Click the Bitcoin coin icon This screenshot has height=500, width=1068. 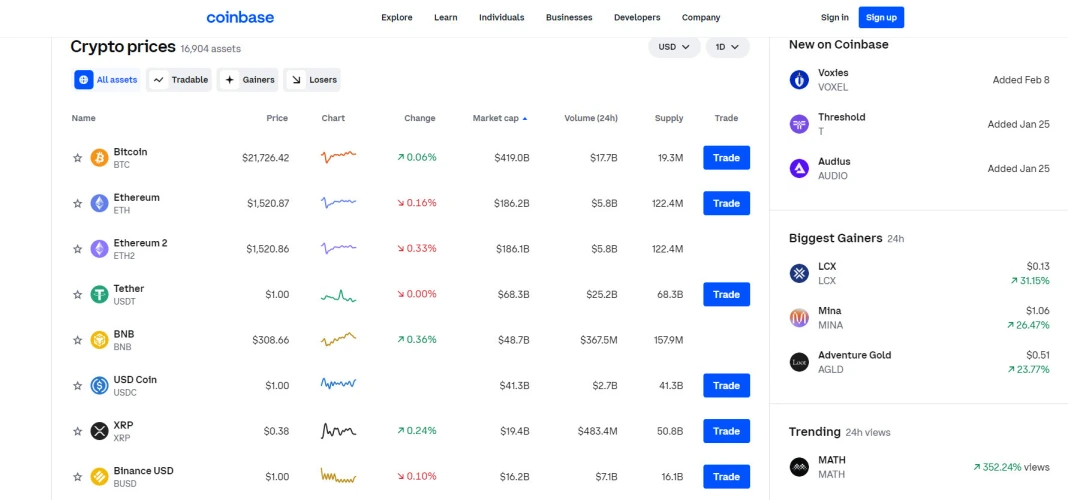click(x=99, y=158)
